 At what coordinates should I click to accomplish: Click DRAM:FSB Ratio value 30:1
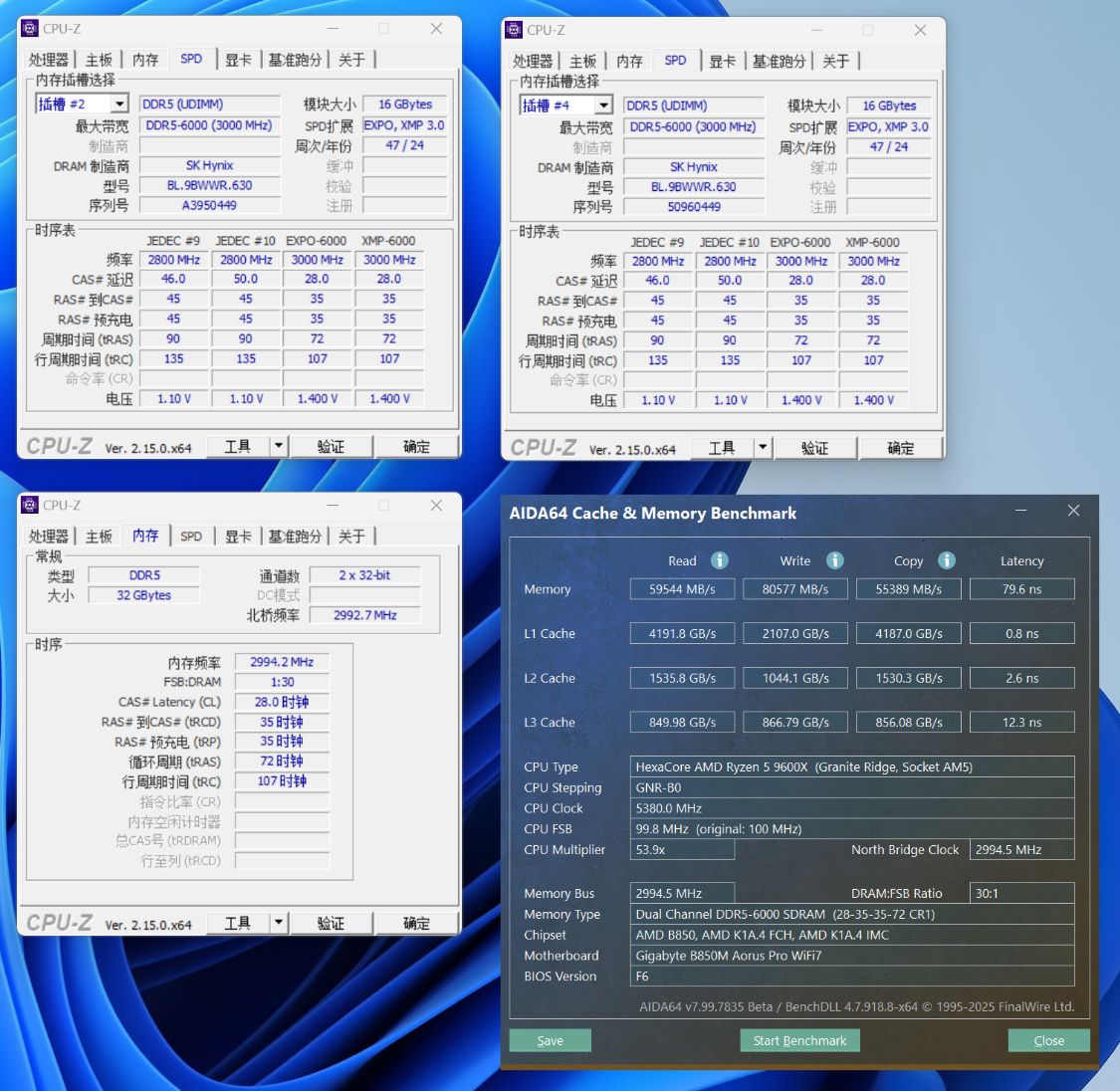pos(1021,893)
